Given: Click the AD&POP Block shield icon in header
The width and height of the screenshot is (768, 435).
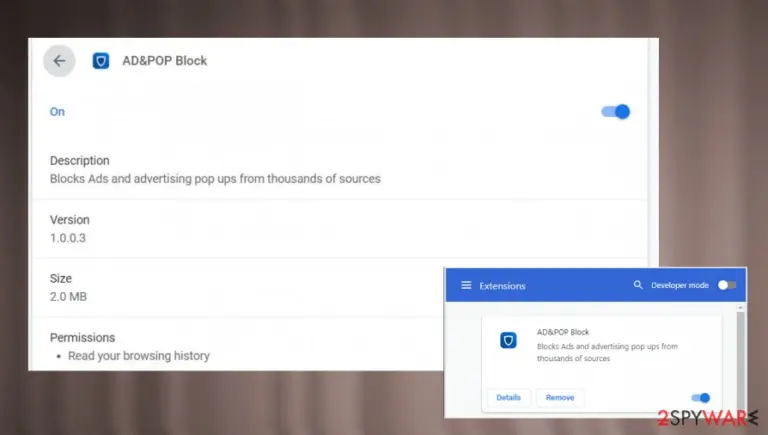Looking at the screenshot, I should pos(101,61).
